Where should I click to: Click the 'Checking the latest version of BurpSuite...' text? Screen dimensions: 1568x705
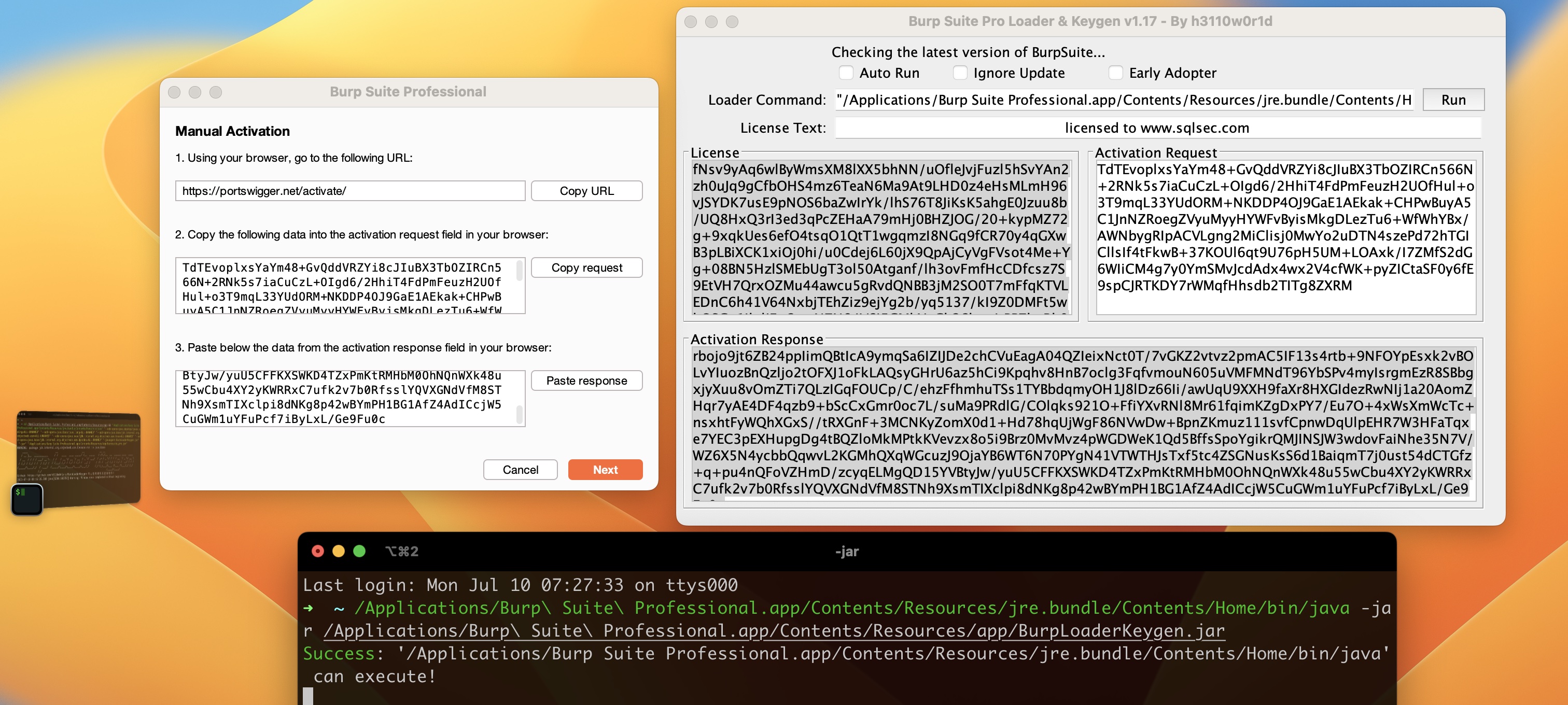click(968, 52)
